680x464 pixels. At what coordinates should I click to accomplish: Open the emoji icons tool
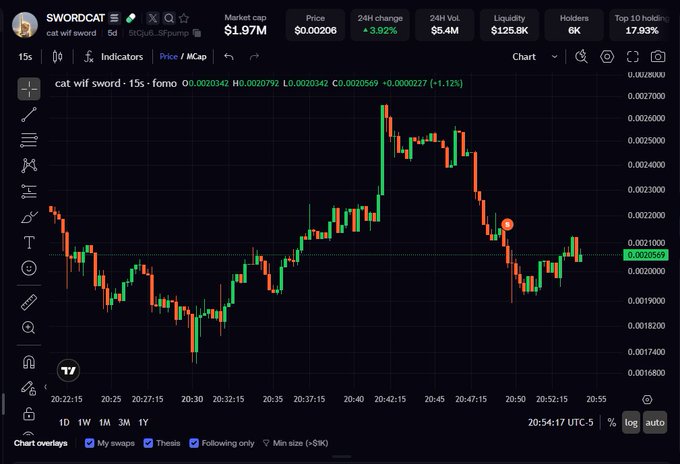(29, 268)
